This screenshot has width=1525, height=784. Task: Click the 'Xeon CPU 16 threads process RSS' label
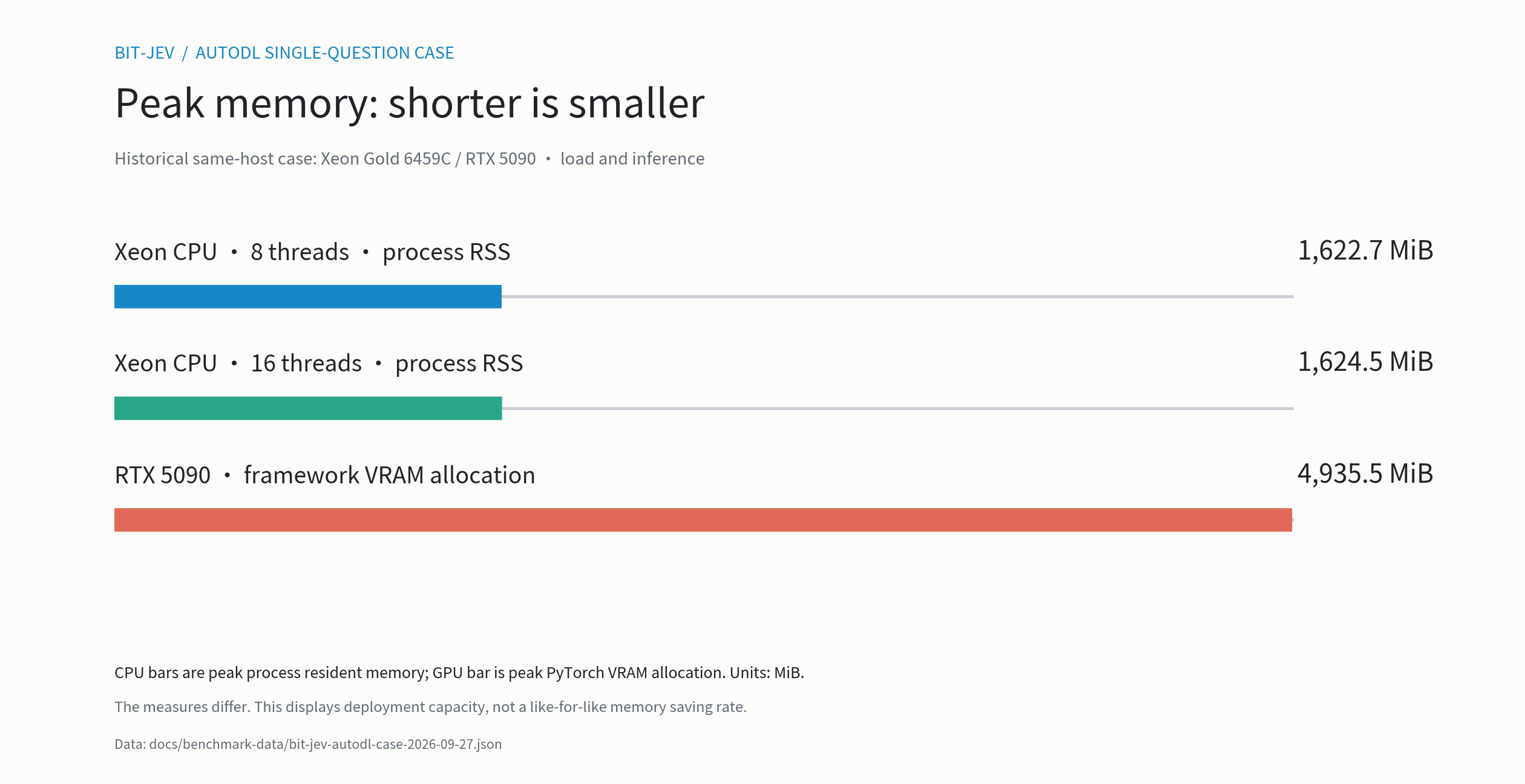click(319, 364)
